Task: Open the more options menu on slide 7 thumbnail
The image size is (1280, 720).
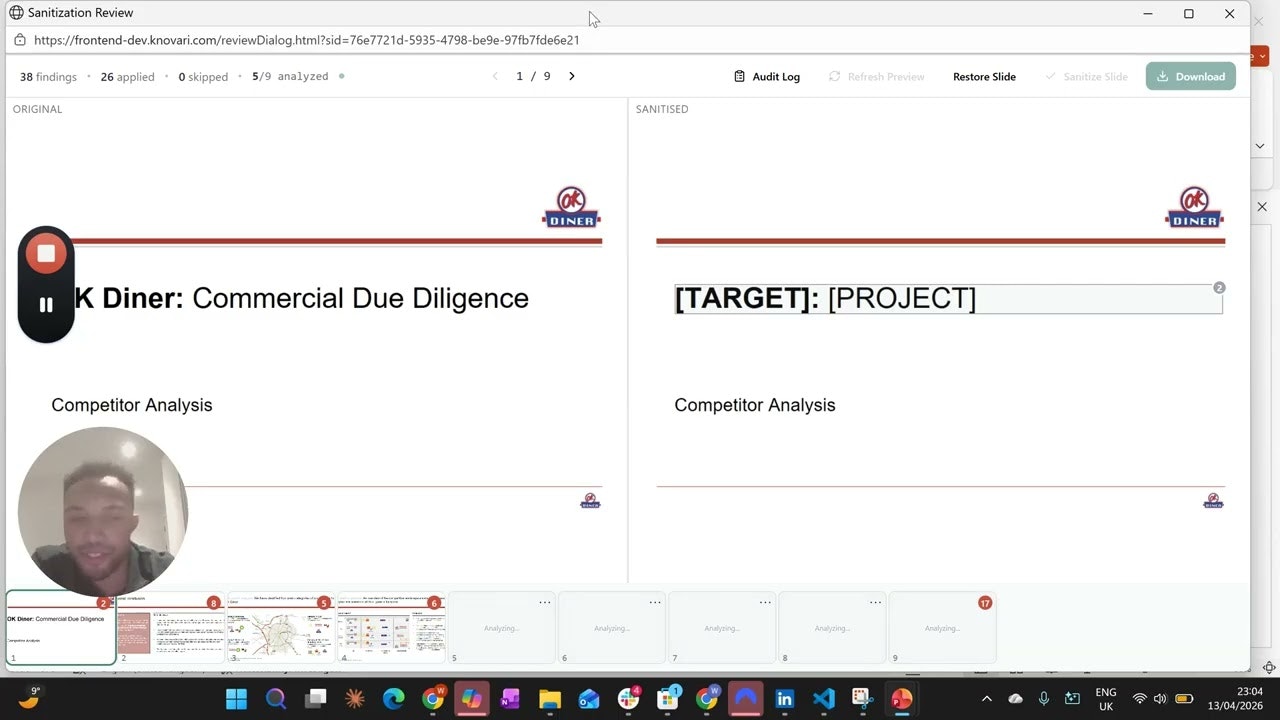Action: point(765,602)
